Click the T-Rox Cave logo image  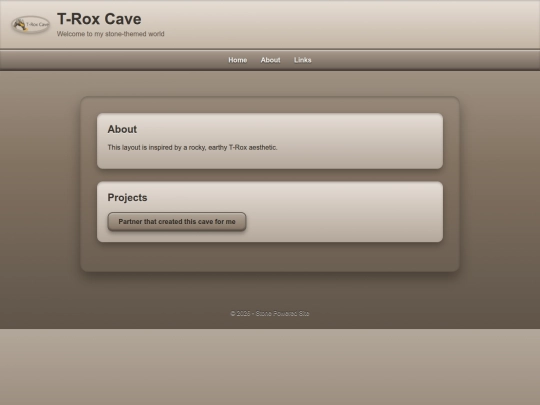coord(31,24)
